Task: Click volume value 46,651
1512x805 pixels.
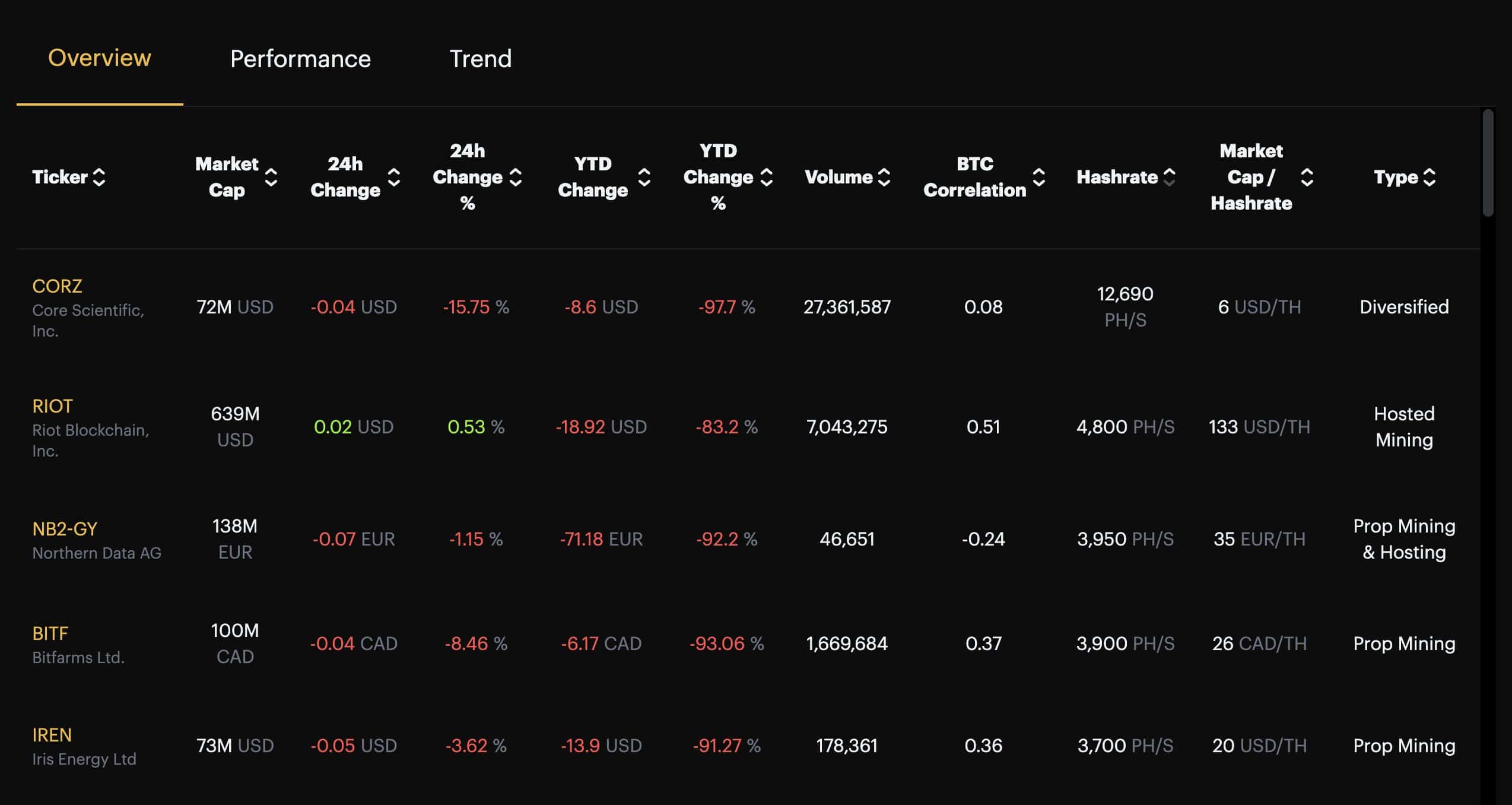Action: (847, 539)
